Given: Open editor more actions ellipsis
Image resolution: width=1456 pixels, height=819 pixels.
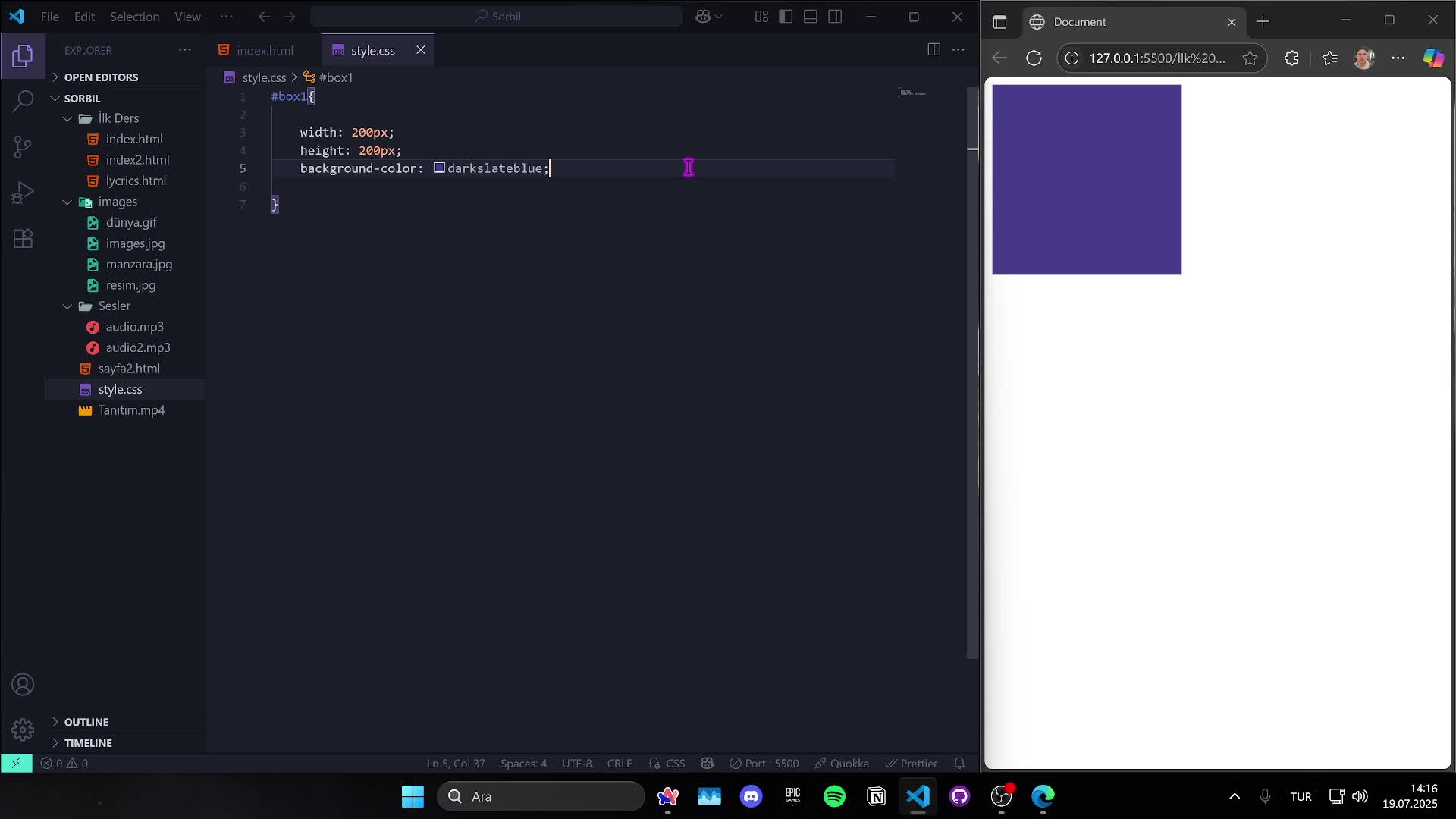Looking at the screenshot, I should pyautogui.click(x=959, y=49).
